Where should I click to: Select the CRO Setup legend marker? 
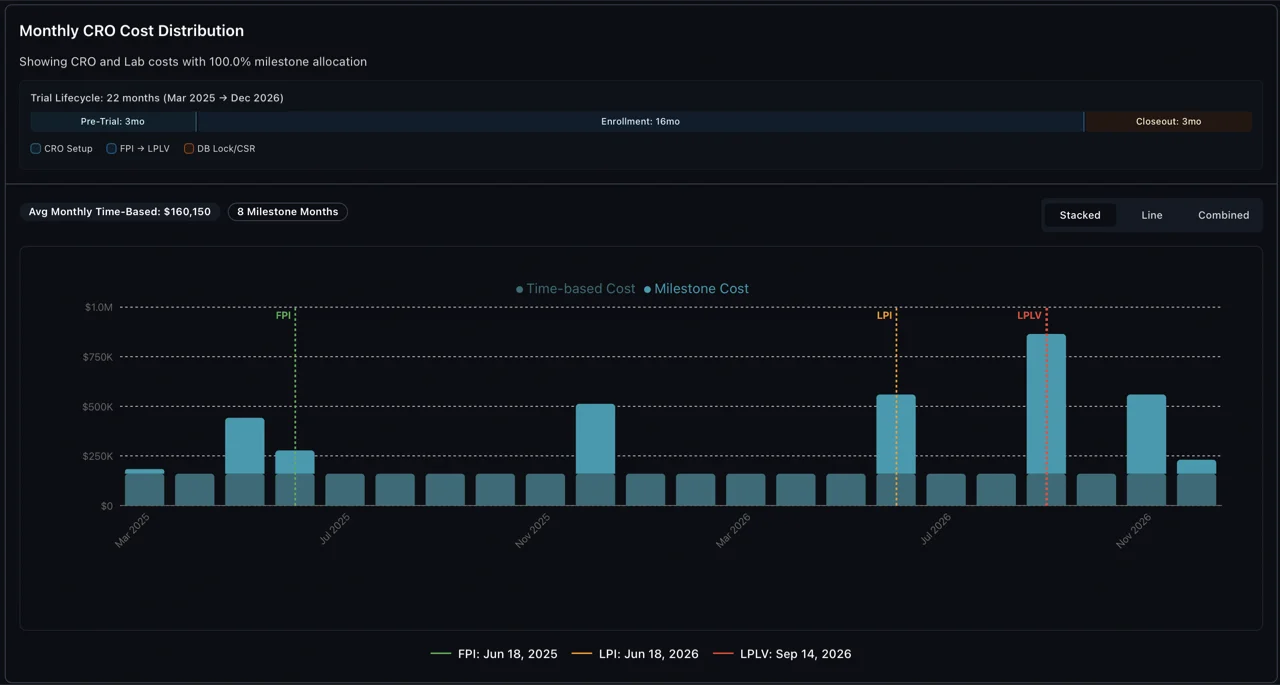[35, 148]
